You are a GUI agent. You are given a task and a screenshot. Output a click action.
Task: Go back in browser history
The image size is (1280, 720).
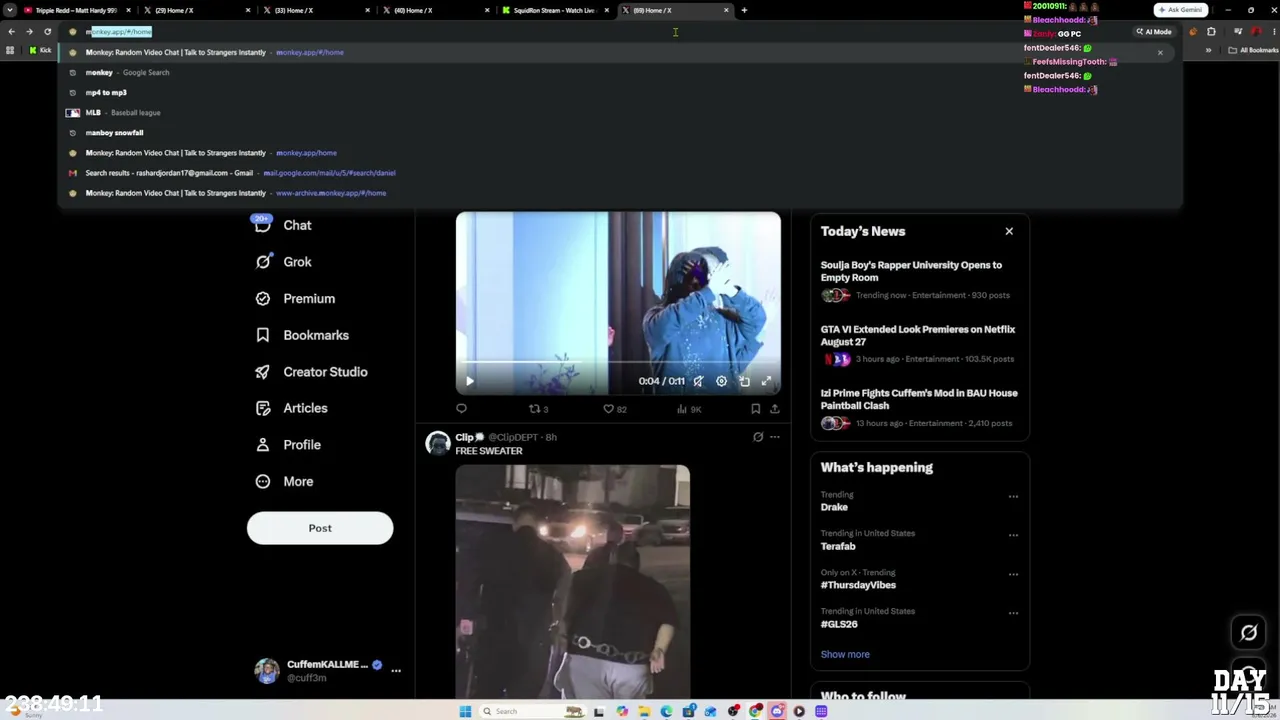[x=11, y=32]
